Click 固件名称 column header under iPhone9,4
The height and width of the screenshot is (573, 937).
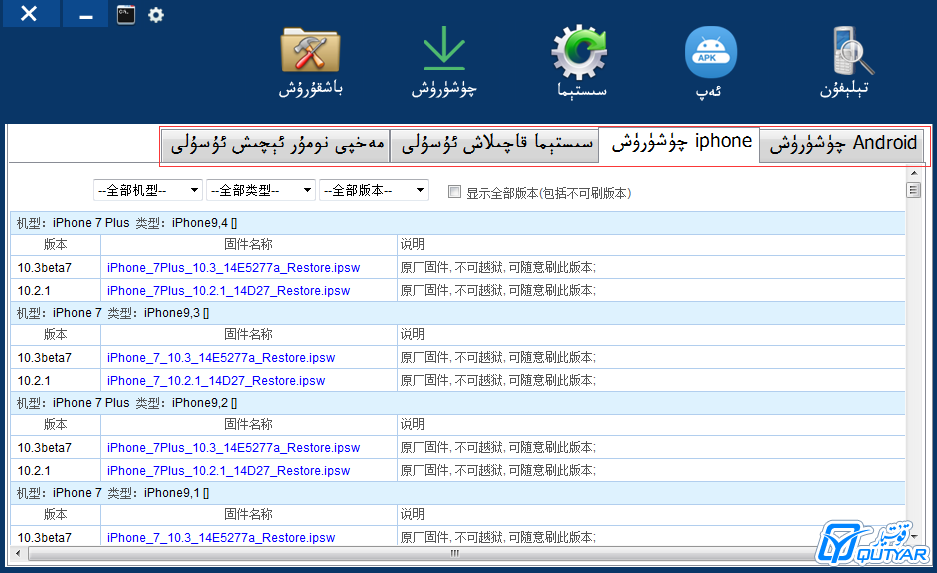coord(249,244)
